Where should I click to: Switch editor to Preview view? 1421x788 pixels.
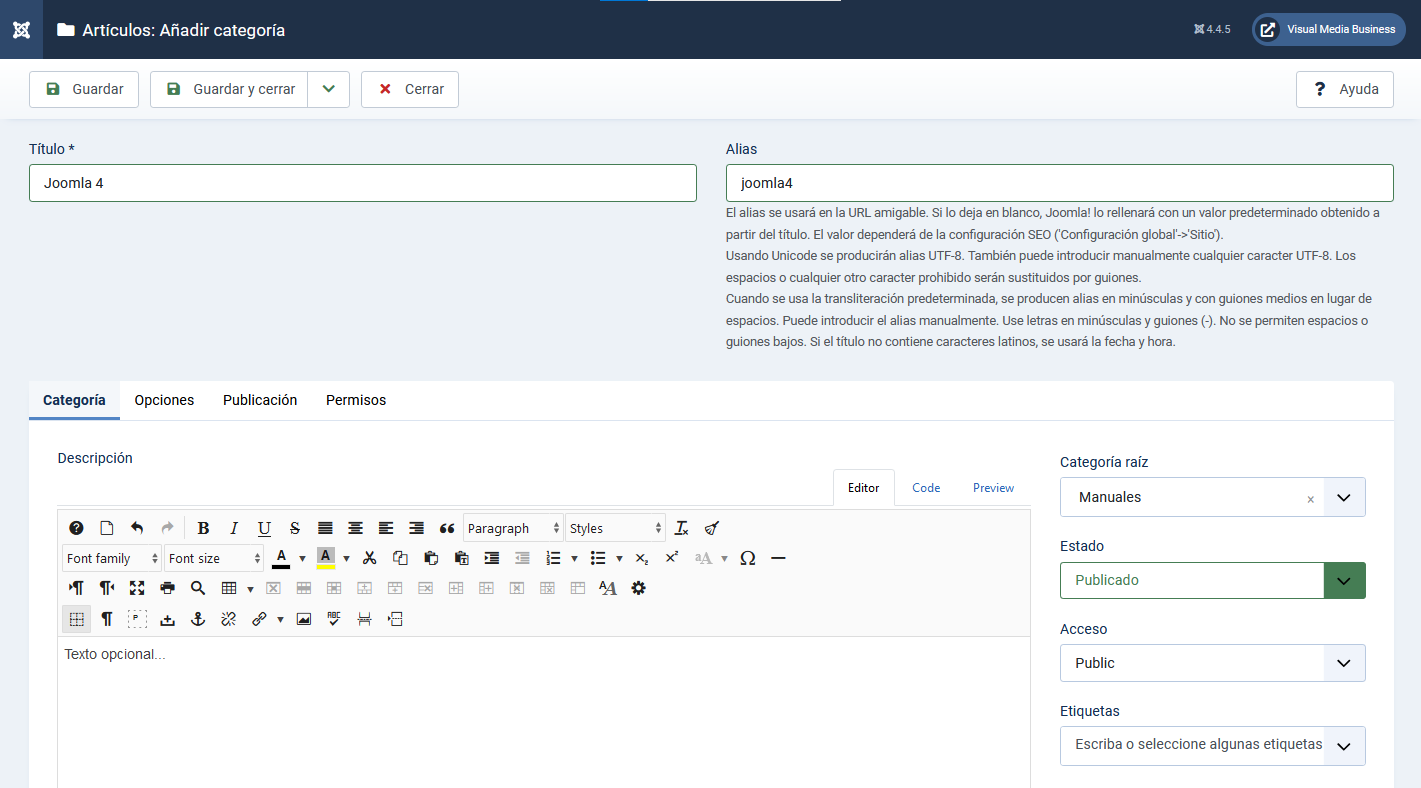point(993,488)
